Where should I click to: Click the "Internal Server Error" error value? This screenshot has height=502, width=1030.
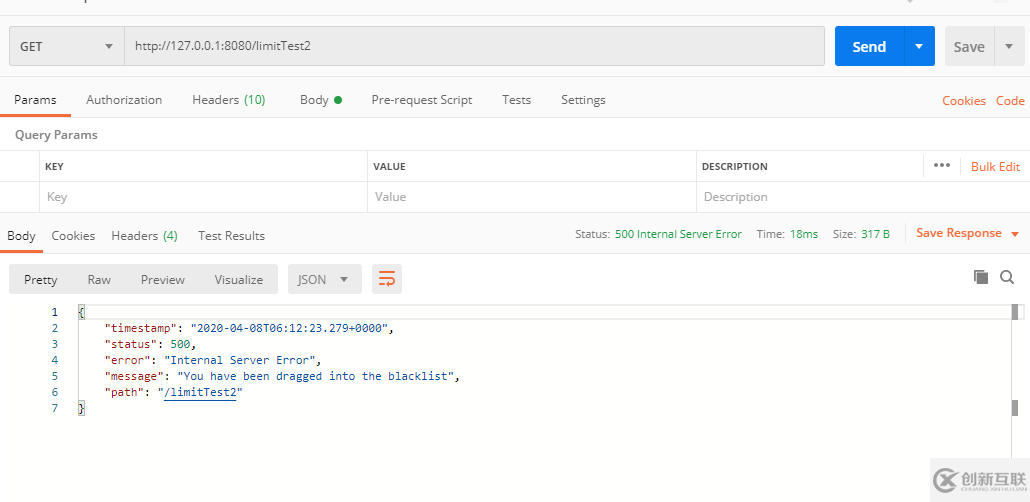pos(241,360)
